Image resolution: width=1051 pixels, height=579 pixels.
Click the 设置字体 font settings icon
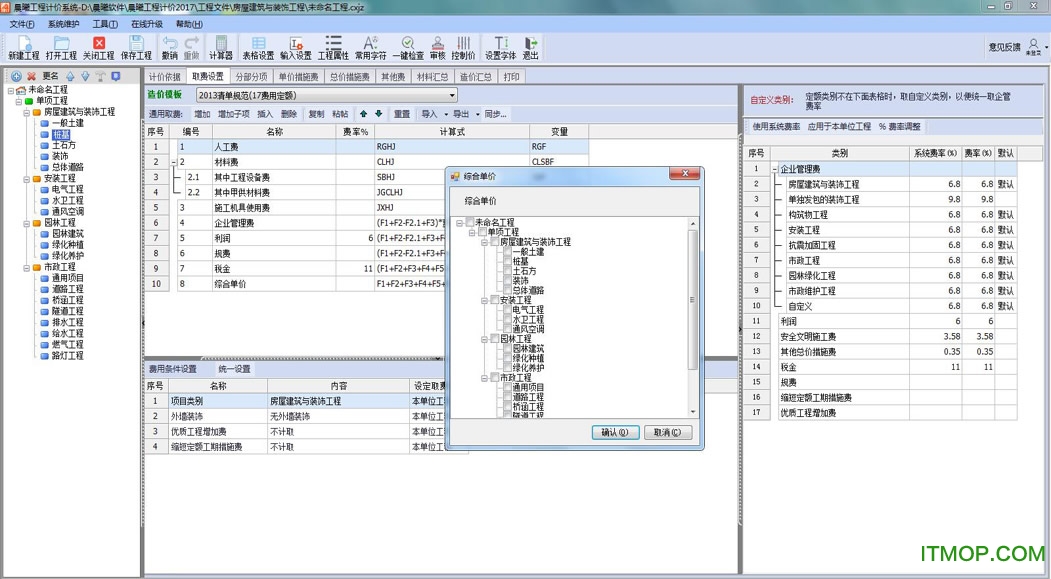click(500, 44)
